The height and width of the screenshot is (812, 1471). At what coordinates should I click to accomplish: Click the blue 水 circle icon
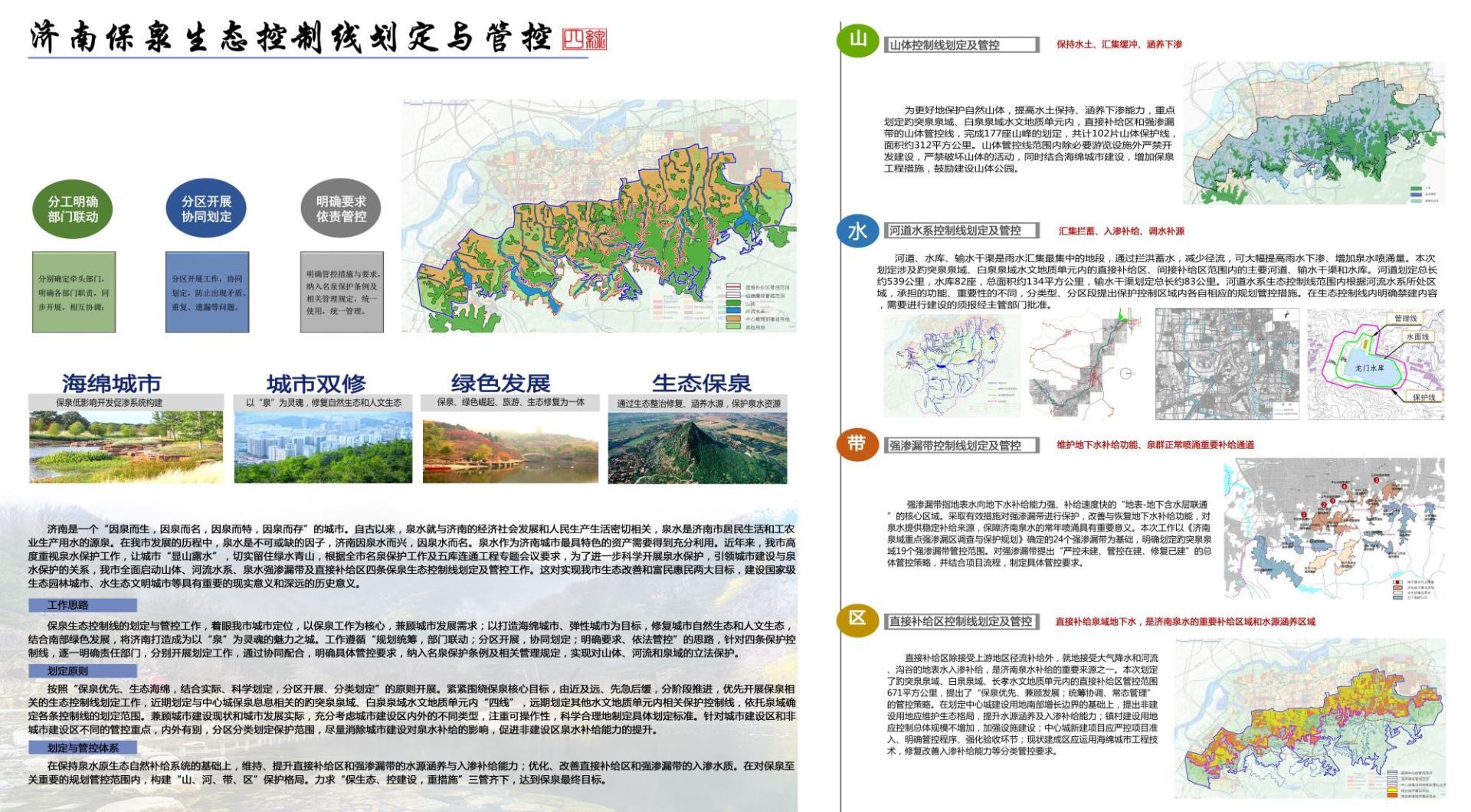(857, 230)
